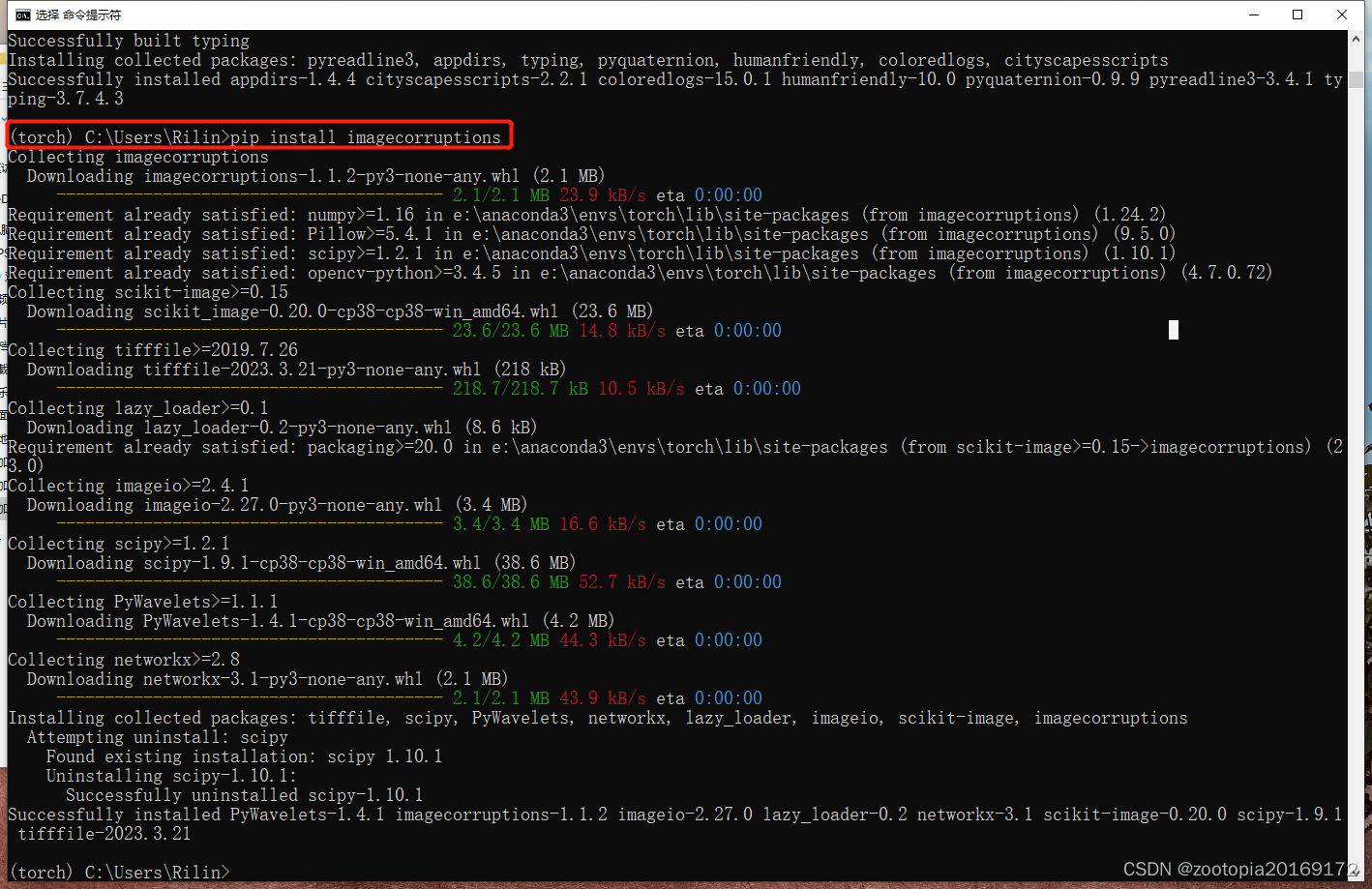Click 'Collecting scipy>=1.2.1' line
The width and height of the screenshot is (1372, 889).
pos(119,544)
